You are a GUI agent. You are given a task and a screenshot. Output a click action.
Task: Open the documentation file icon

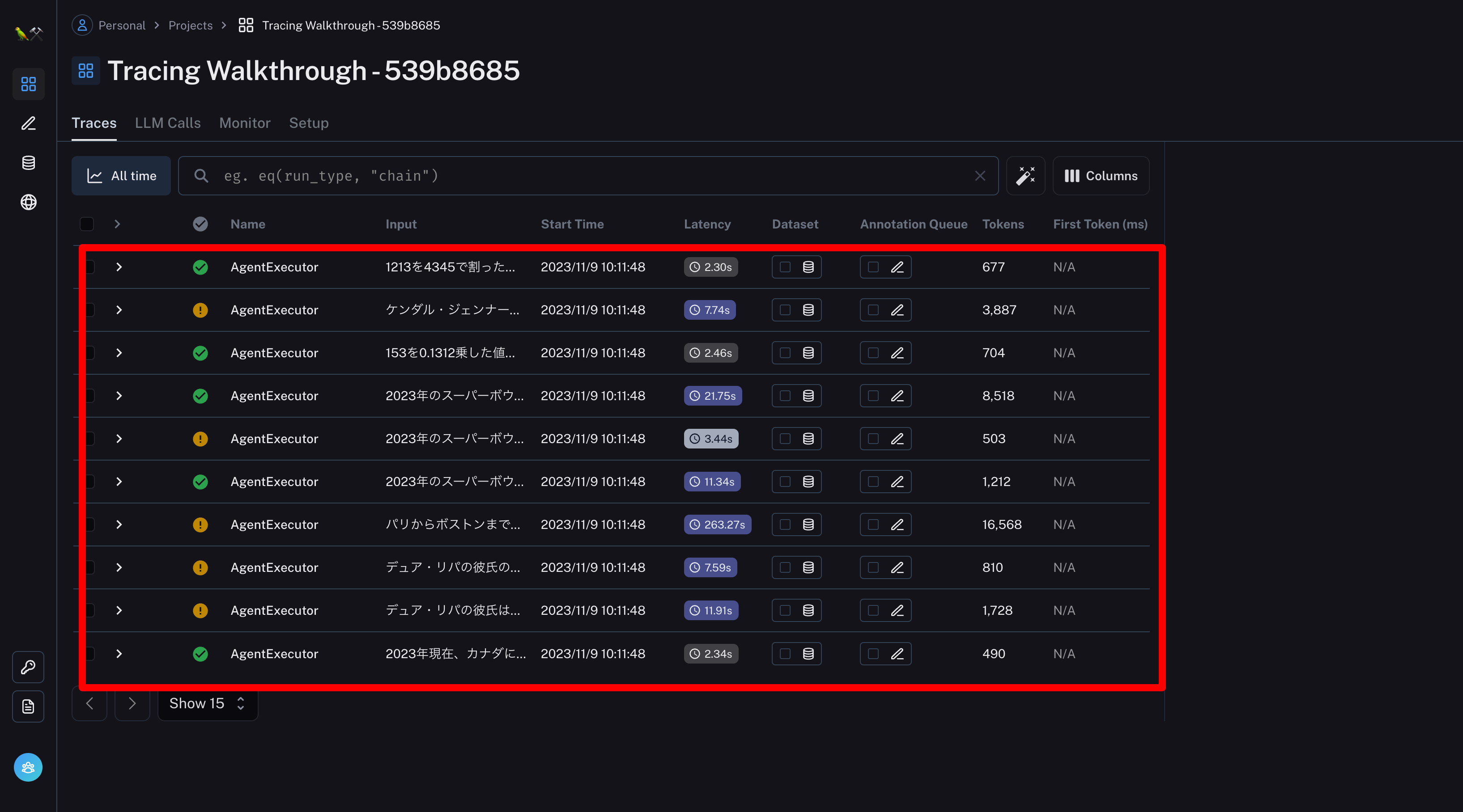tap(28, 706)
